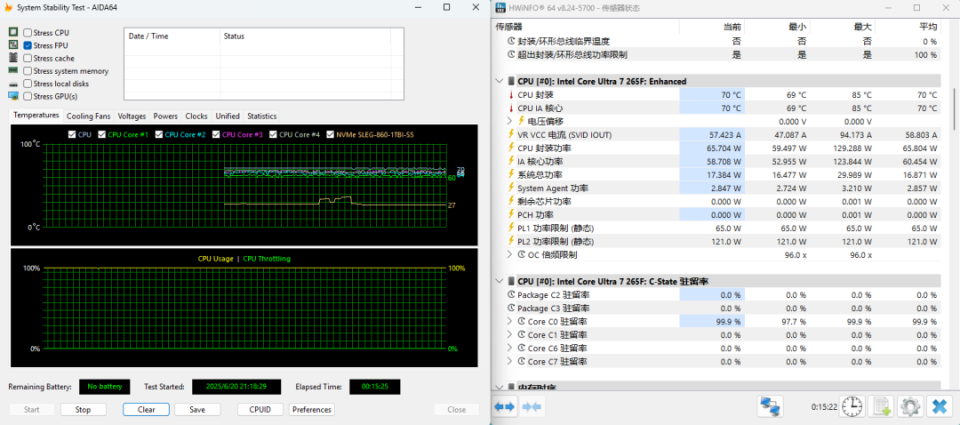Click lightning icon on IA 核心功率 row

(511, 161)
